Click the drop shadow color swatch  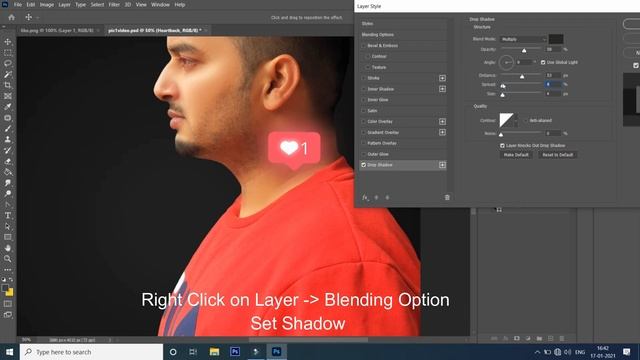pyautogui.click(x=556, y=39)
